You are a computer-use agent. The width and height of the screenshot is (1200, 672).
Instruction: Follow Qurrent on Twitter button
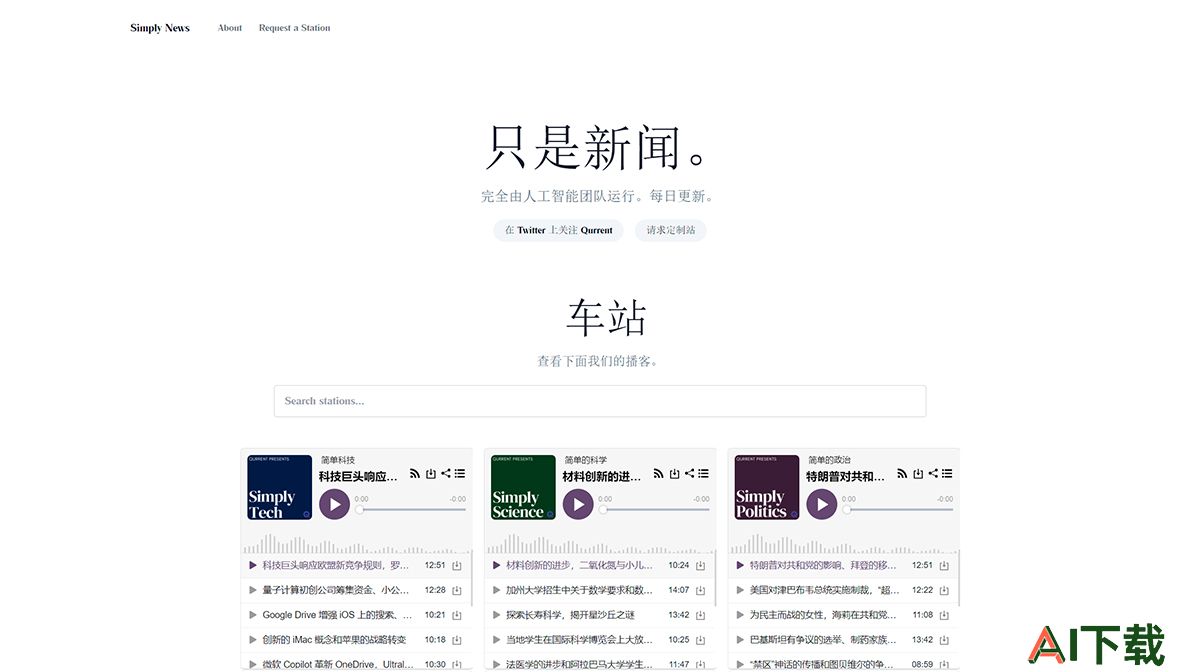pyautogui.click(x=558, y=230)
